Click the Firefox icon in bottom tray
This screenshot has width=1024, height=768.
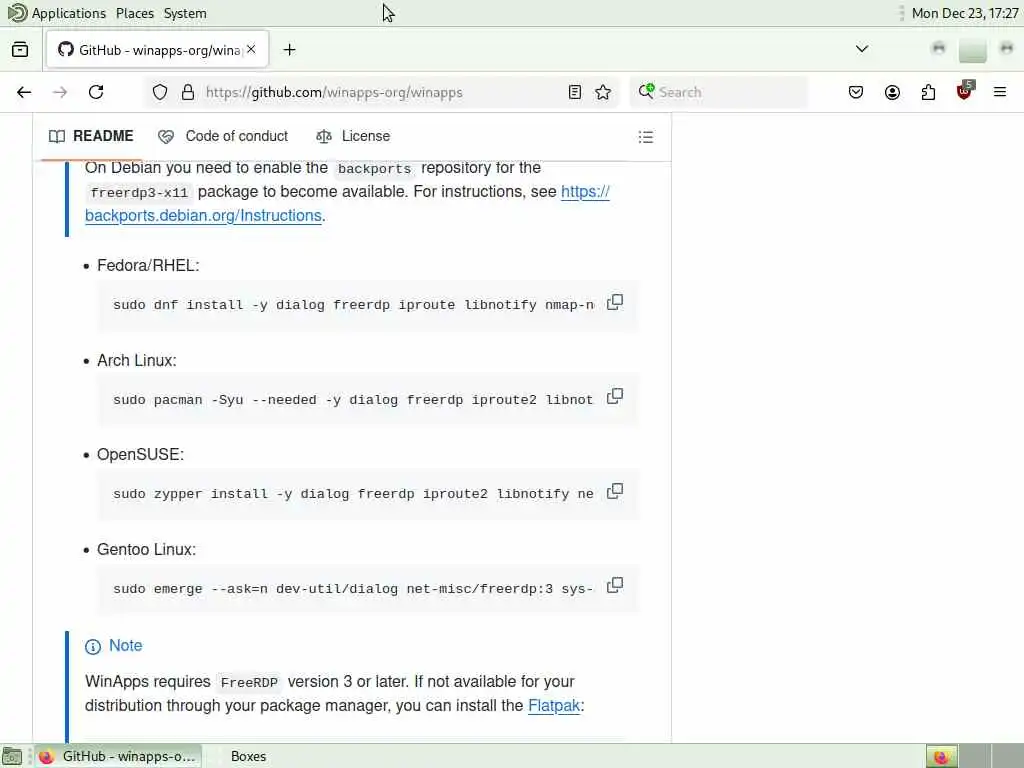pos(941,756)
